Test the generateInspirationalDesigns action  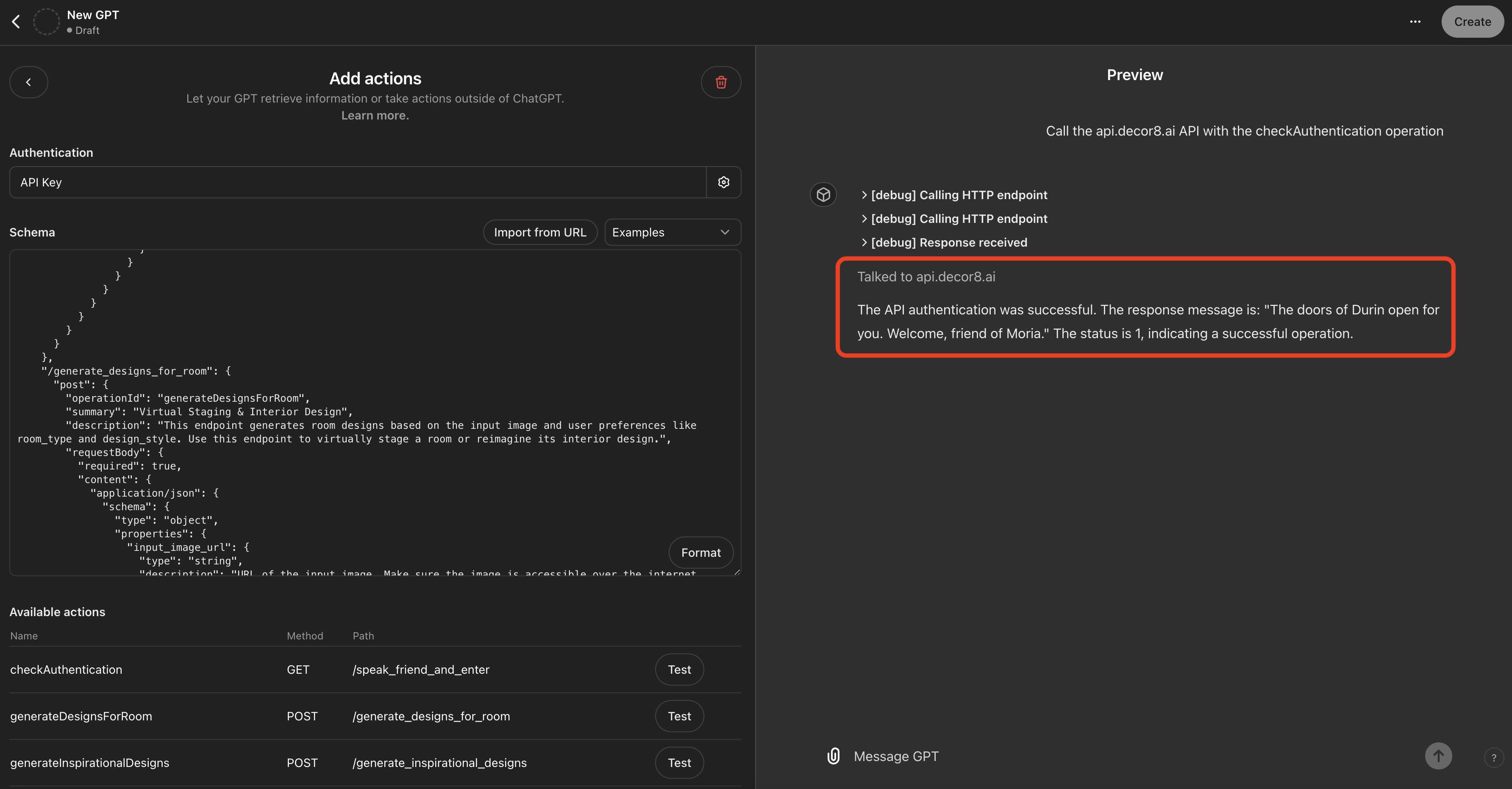[x=679, y=763]
